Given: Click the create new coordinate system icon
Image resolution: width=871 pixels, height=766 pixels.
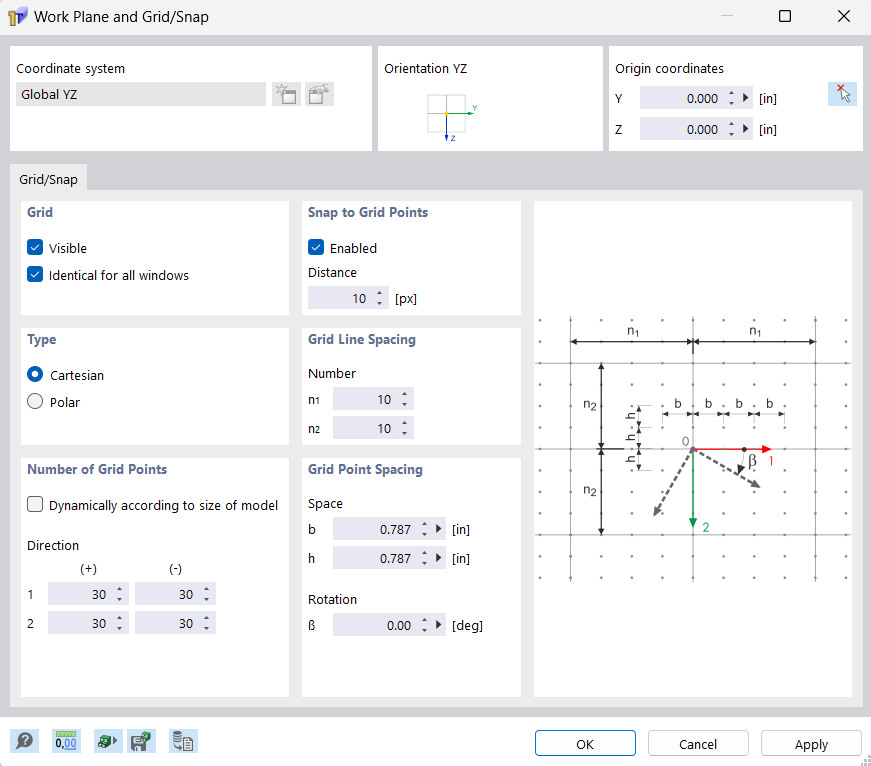Looking at the screenshot, I should point(286,95).
